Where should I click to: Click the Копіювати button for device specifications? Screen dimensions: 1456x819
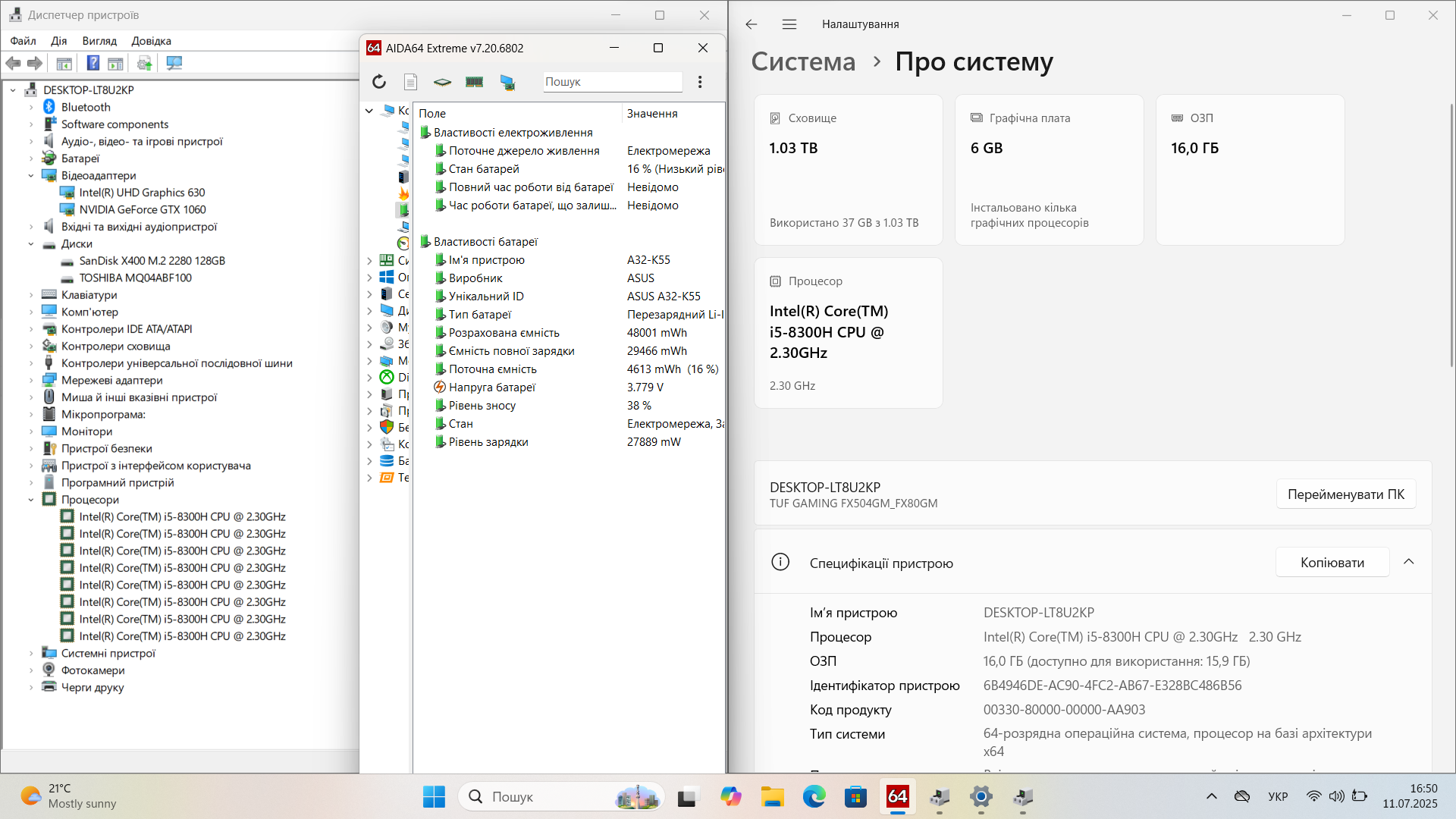click(1332, 563)
